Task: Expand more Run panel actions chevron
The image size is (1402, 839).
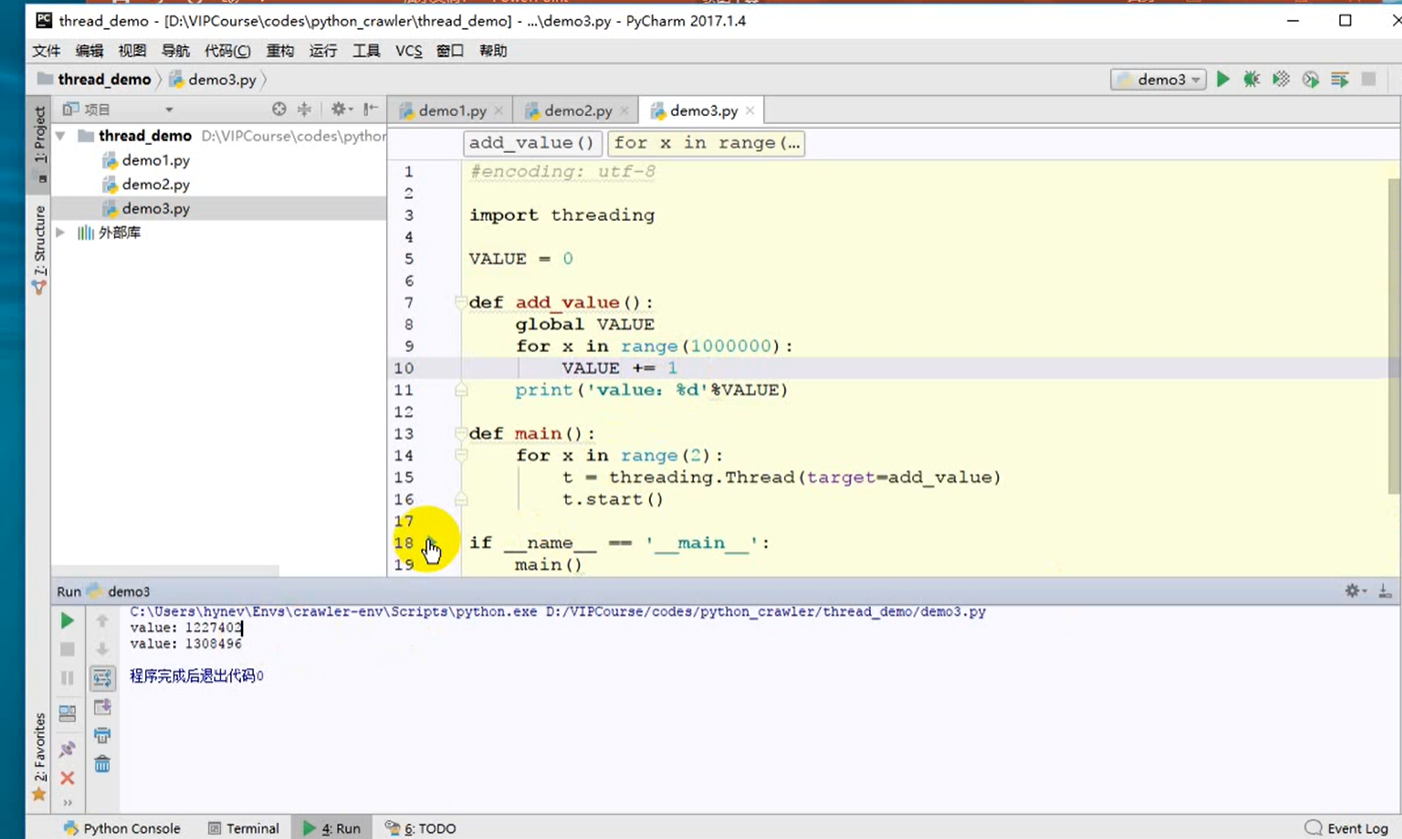Action: click(67, 802)
